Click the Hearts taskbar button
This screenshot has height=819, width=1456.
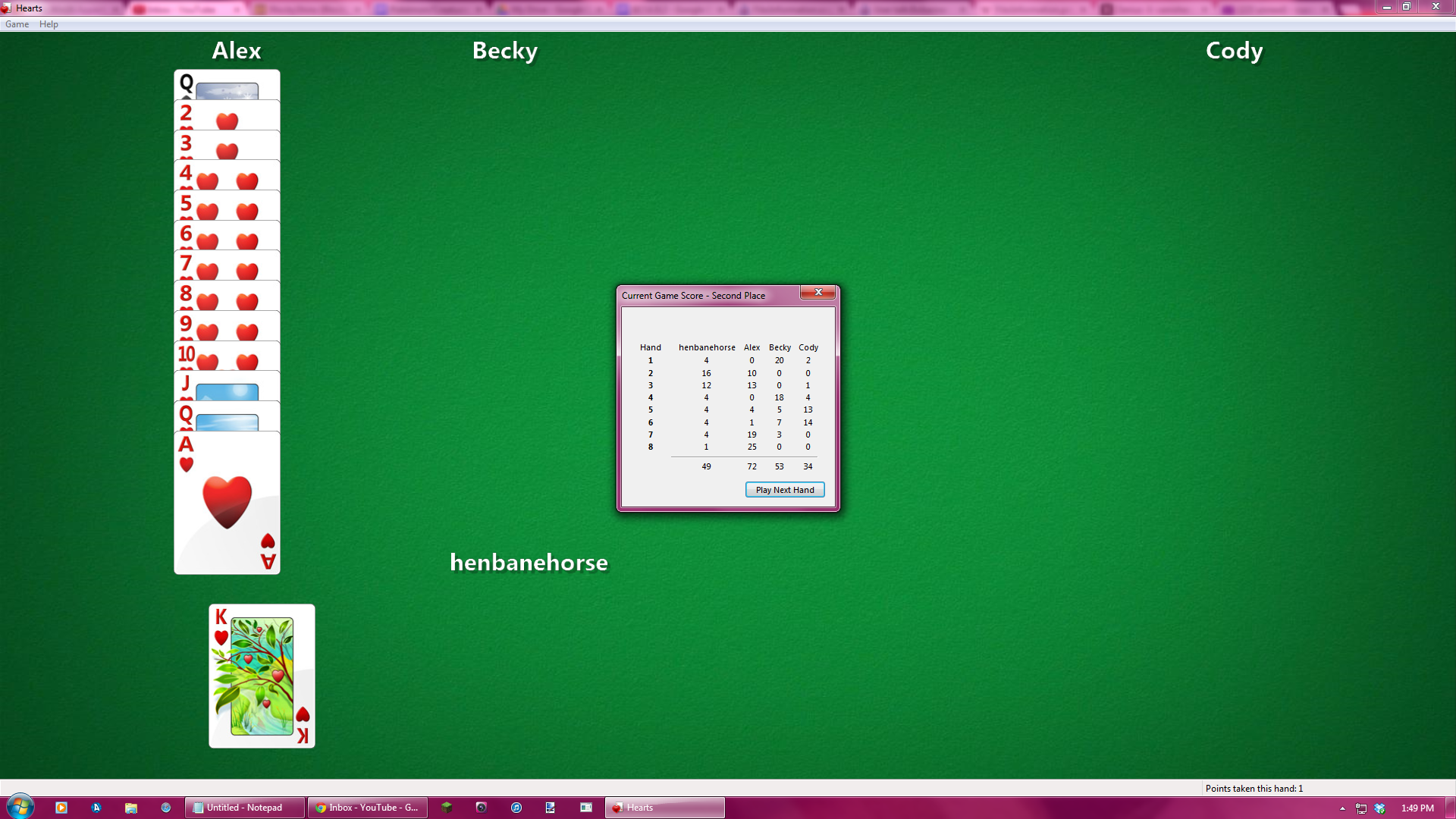665,808
